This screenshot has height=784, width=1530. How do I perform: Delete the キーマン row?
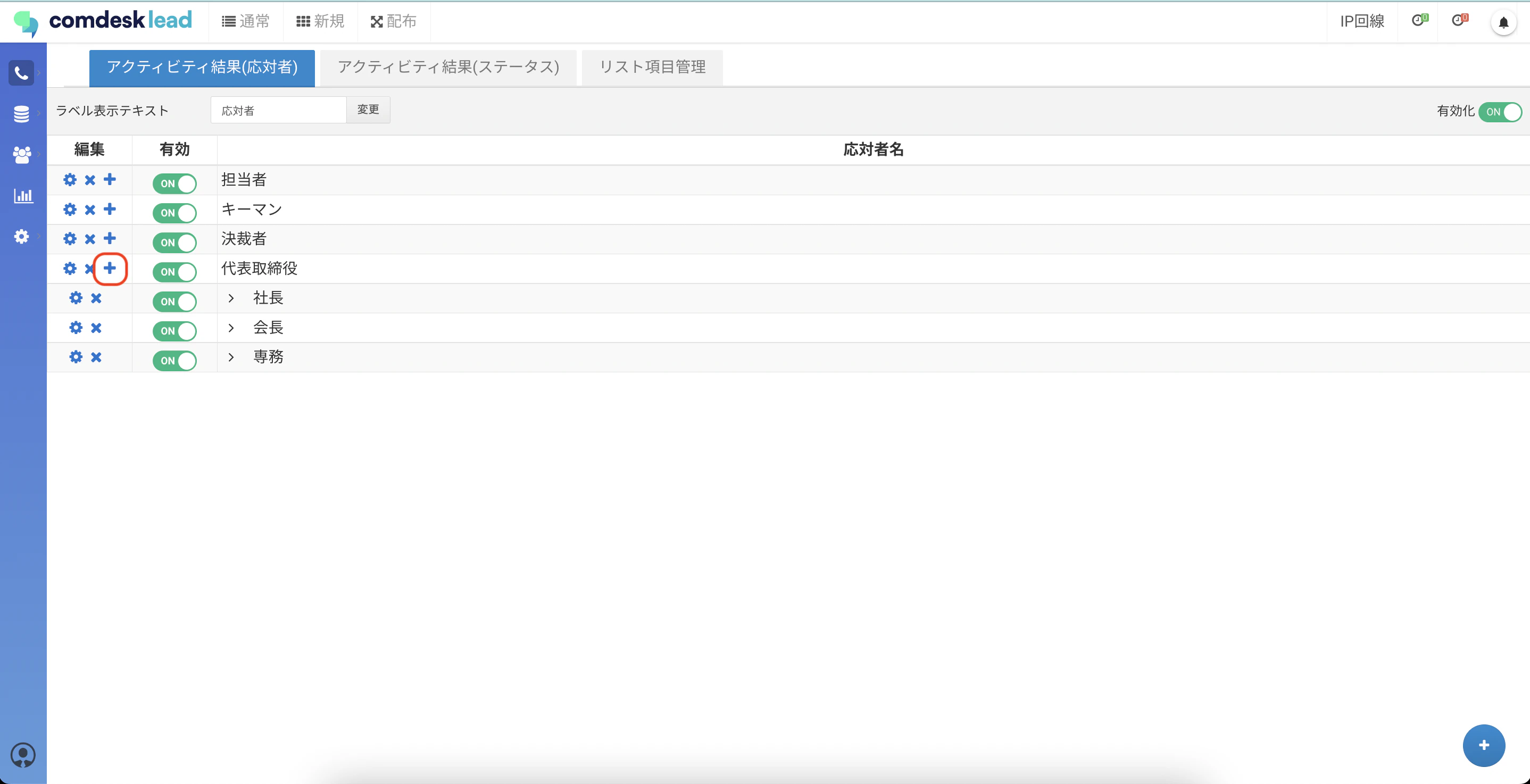click(90, 210)
